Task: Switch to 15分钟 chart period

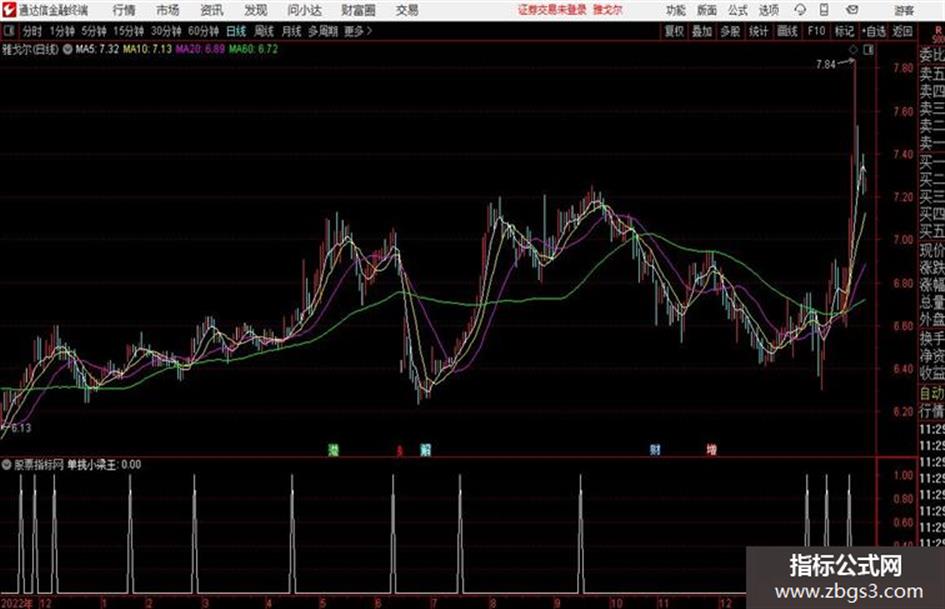Action: (x=129, y=31)
